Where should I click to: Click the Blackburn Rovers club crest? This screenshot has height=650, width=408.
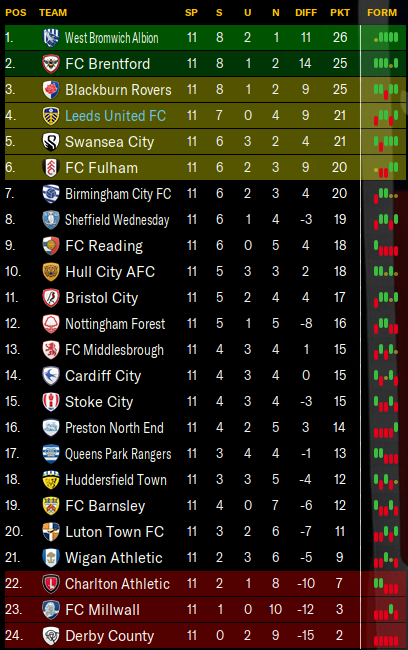(51, 90)
